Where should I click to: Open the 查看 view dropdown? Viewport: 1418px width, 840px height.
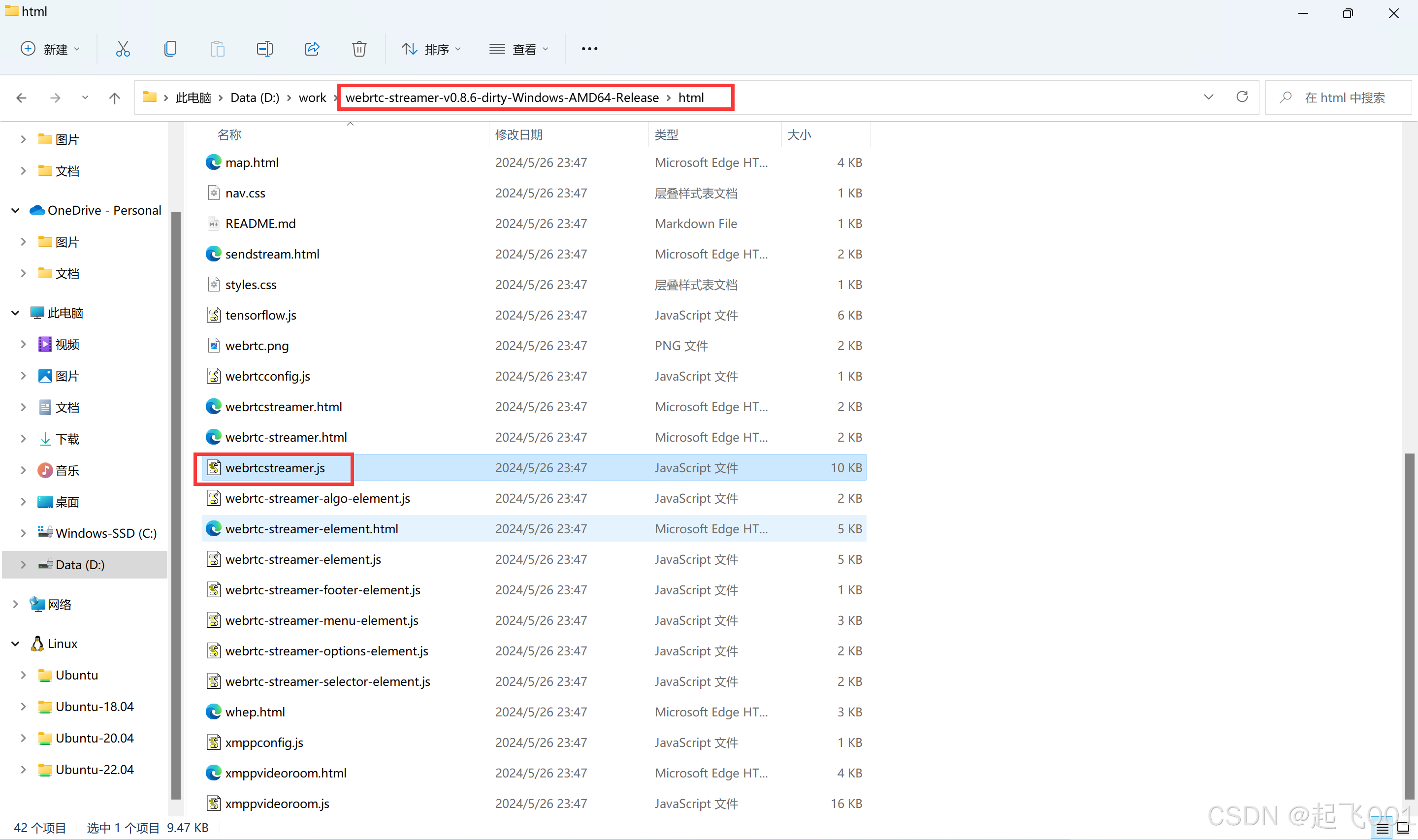(519, 49)
